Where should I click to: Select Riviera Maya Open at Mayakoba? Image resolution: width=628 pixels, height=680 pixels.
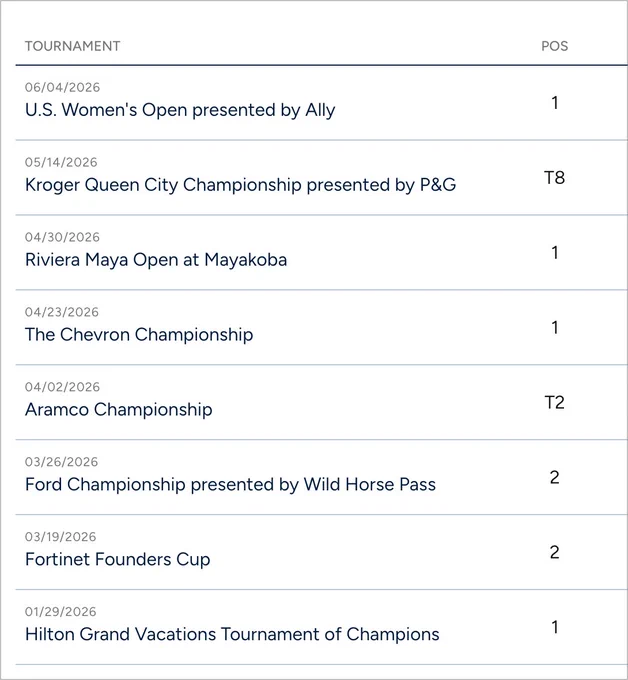(x=156, y=260)
